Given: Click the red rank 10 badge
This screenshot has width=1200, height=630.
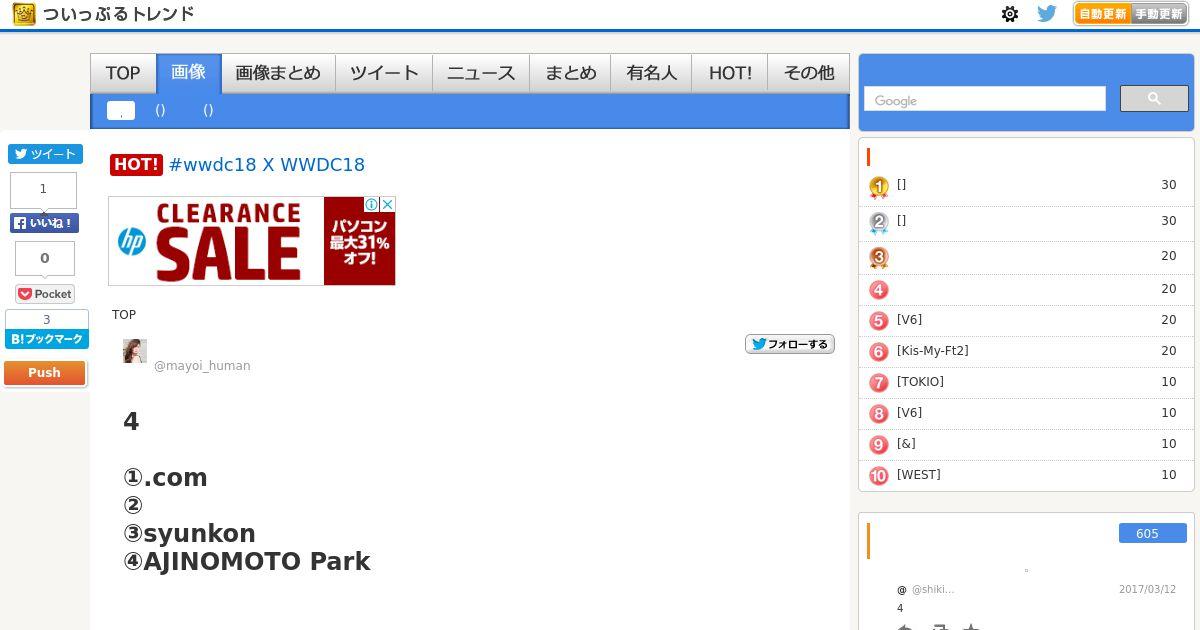Looking at the screenshot, I should [x=879, y=476].
